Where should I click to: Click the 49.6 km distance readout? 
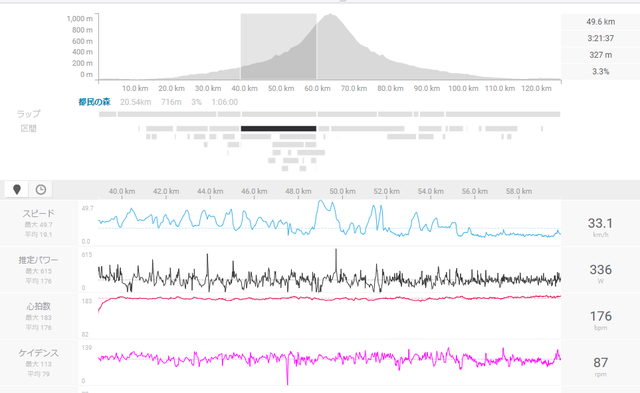coord(600,22)
